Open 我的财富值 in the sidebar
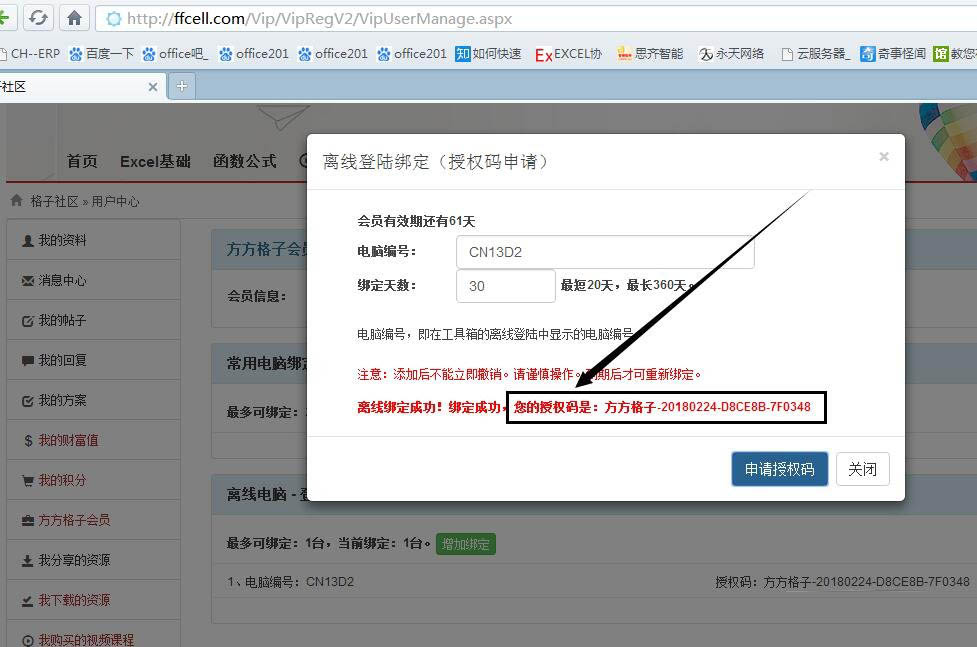This screenshot has height=647, width=977. [93, 439]
